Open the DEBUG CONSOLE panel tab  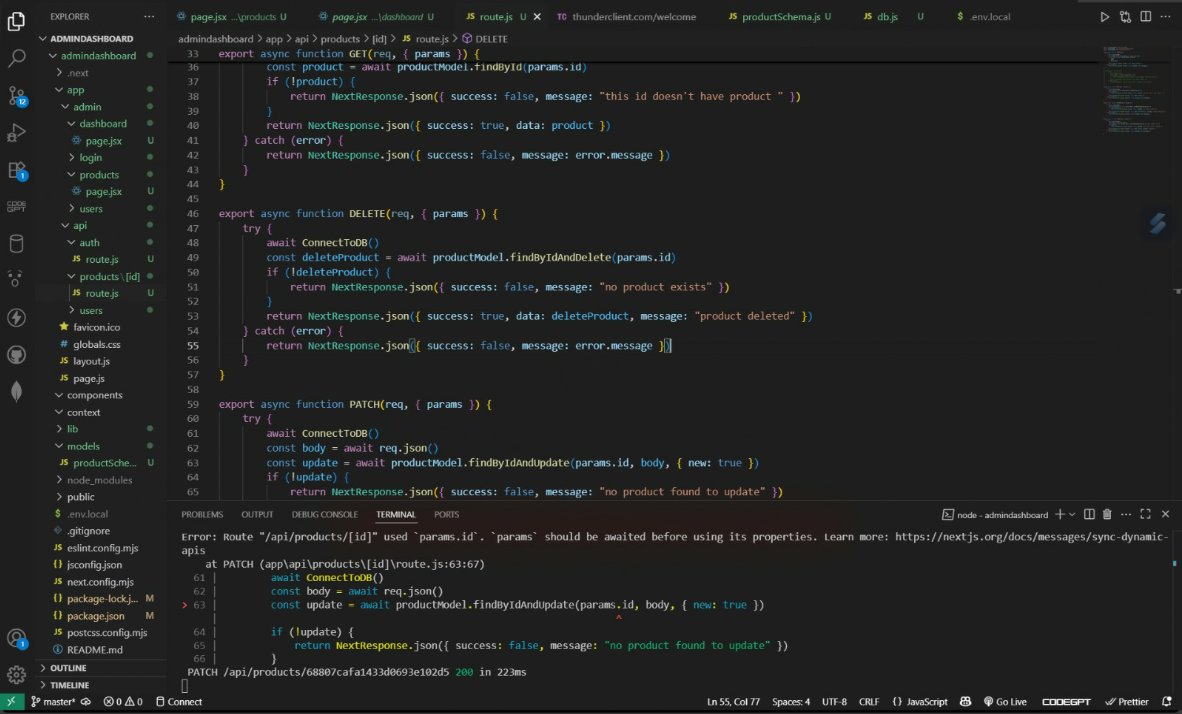[x=325, y=514]
